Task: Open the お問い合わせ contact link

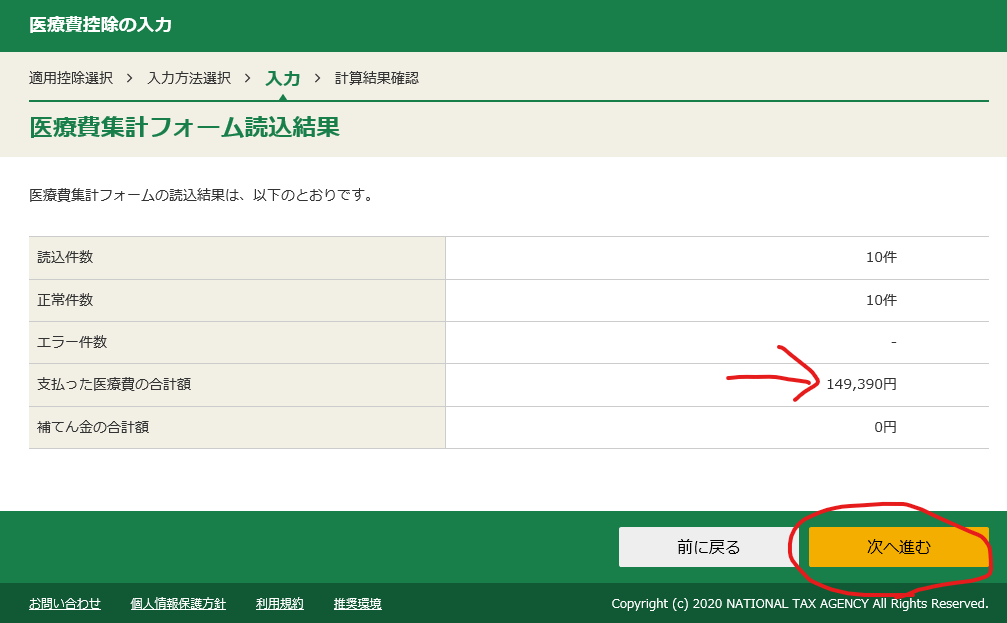Action: coord(63,604)
